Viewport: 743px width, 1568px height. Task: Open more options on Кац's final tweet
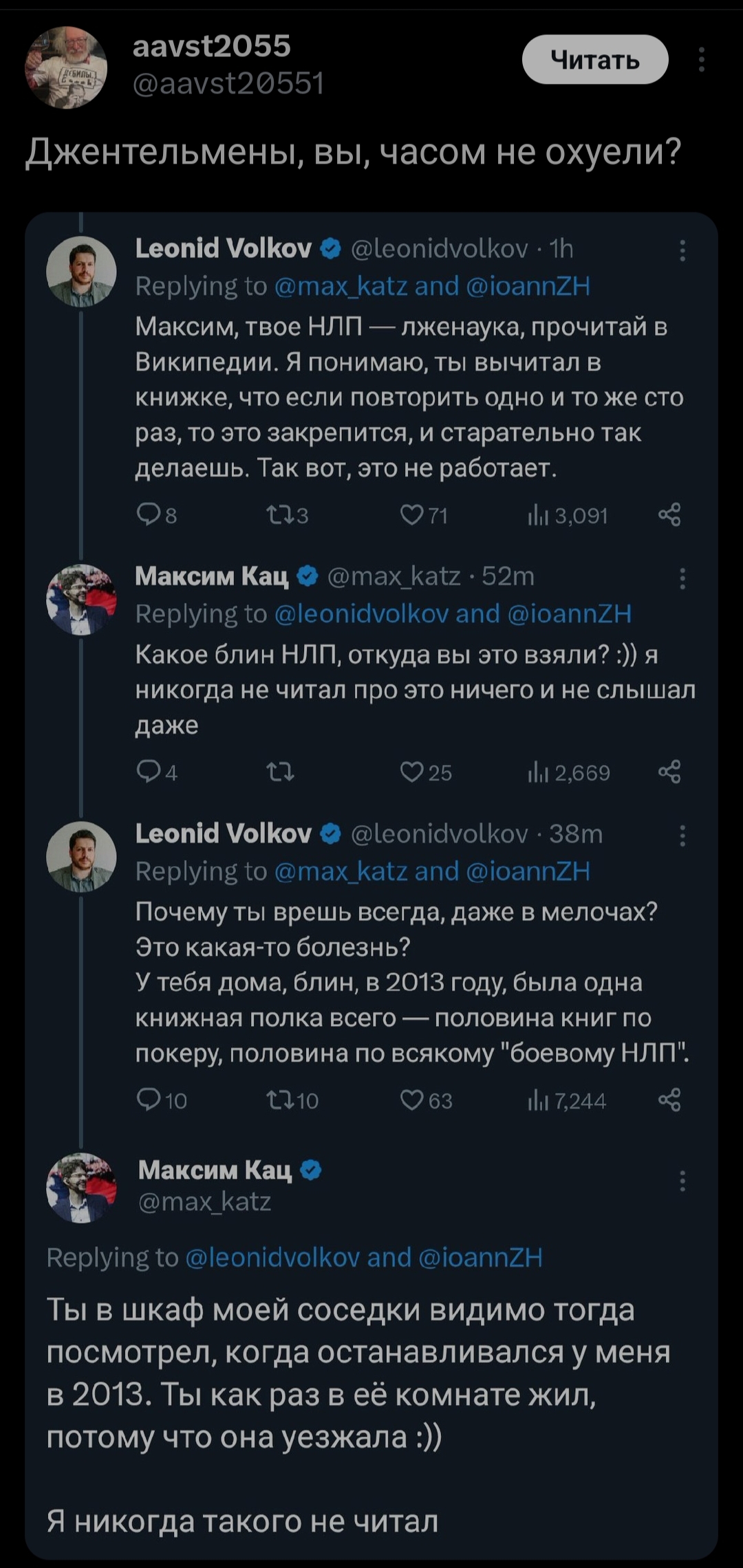pyautogui.click(x=682, y=1182)
